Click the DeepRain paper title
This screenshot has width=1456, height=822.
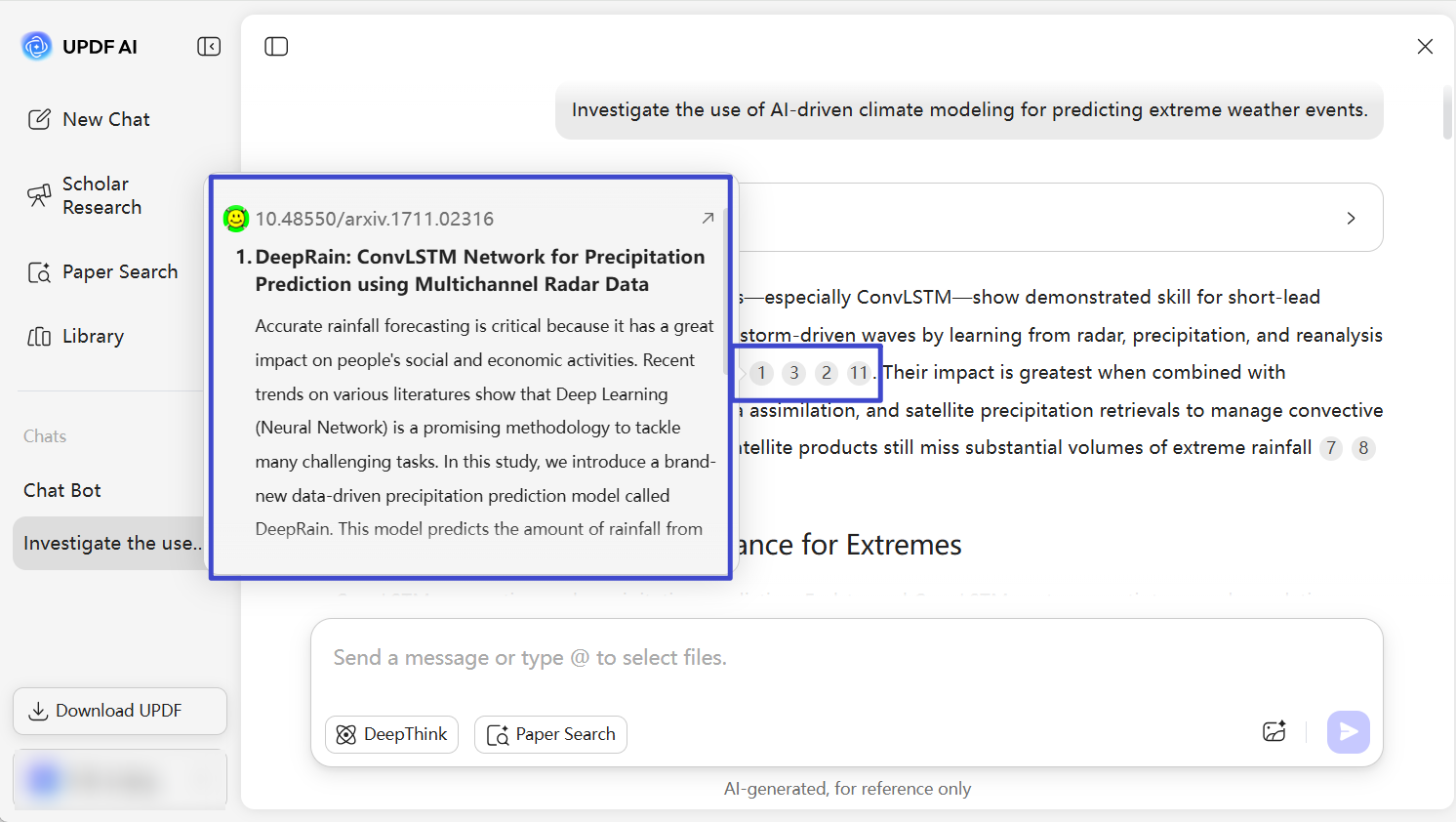(x=480, y=270)
